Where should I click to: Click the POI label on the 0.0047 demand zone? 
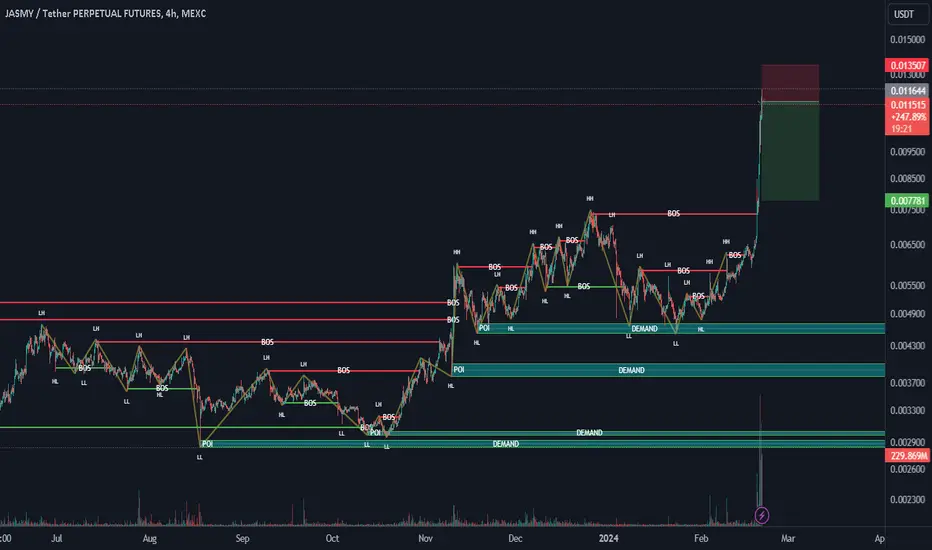pos(484,328)
